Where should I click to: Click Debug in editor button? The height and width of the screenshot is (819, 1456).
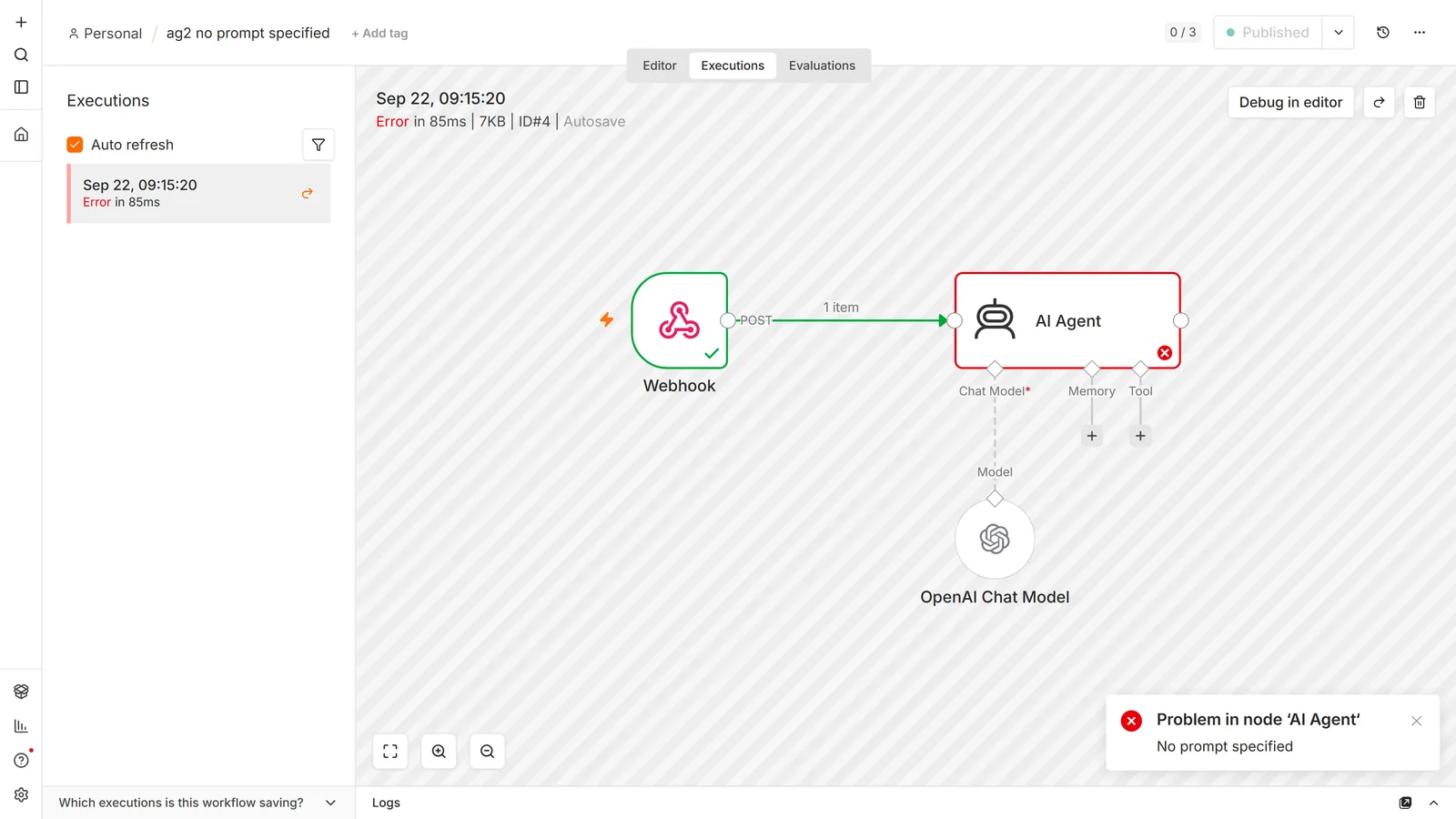tap(1290, 102)
